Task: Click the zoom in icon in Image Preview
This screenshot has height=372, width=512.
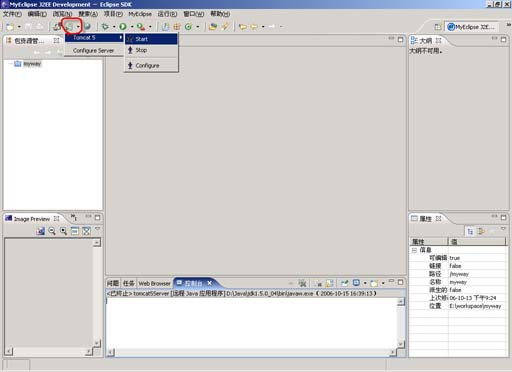Action: 63,231
